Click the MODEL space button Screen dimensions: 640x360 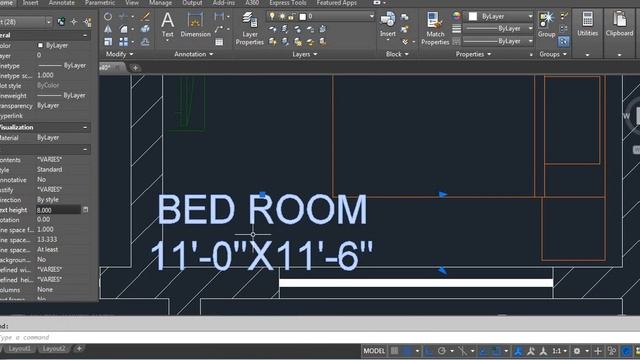click(374, 351)
